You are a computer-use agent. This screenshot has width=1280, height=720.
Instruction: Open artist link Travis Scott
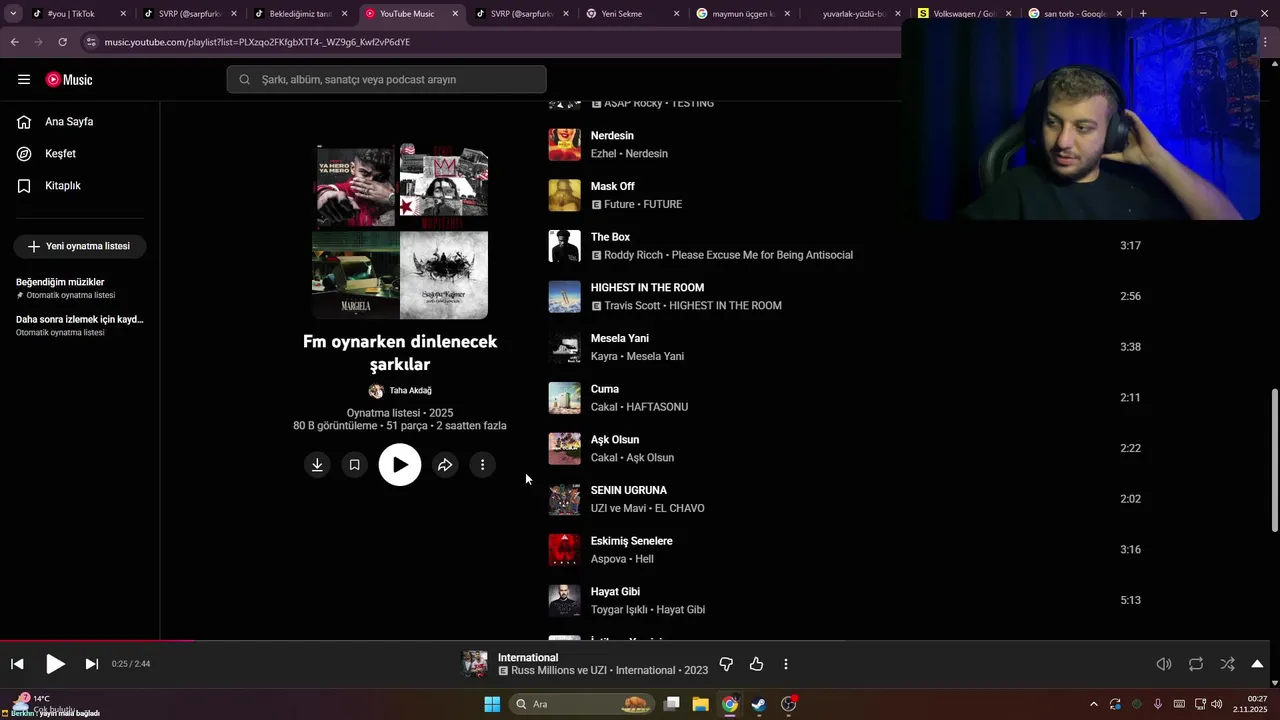(632, 306)
